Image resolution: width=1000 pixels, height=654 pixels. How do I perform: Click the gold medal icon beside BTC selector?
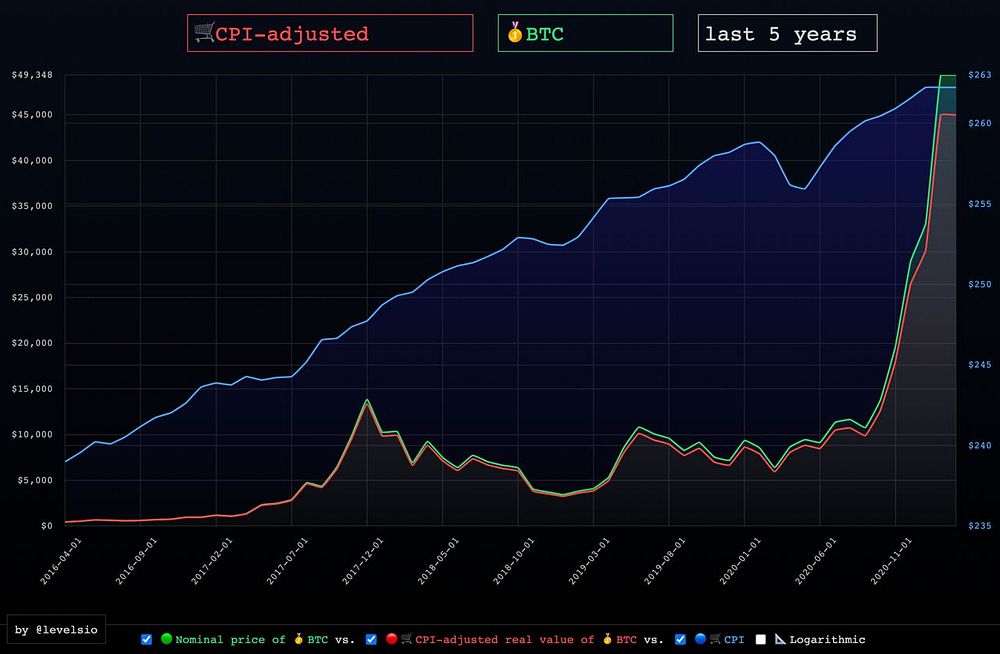pyautogui.click(x=515, y=32)
